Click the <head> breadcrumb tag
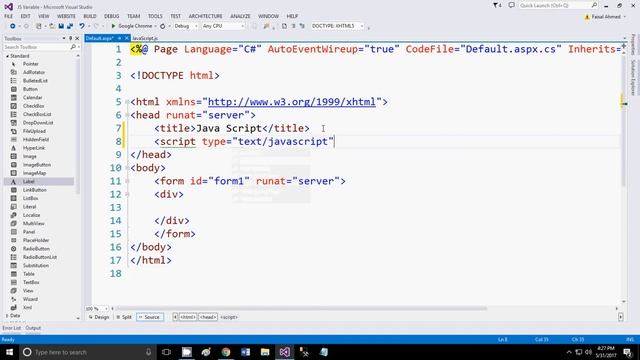 [208, 317]
